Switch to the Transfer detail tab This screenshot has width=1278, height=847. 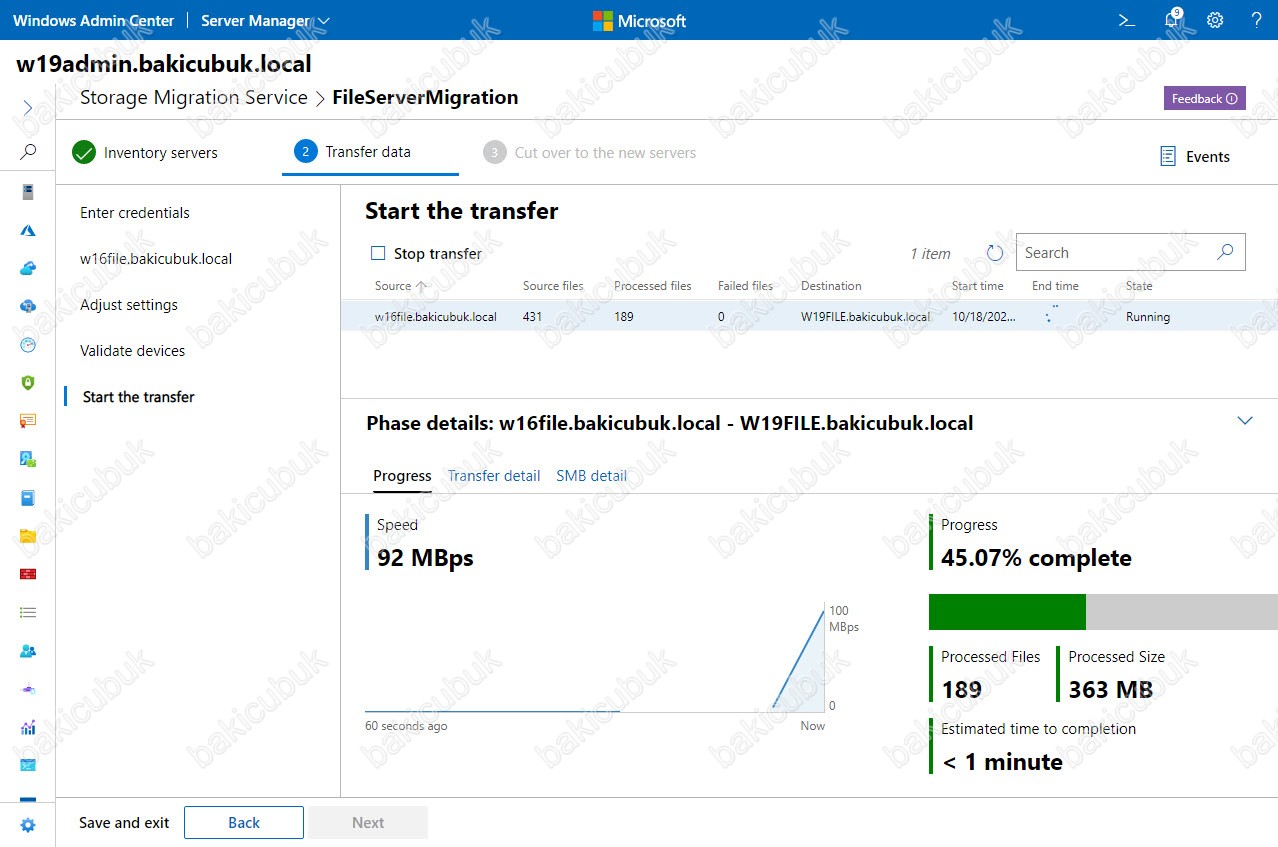pyautogui.click(x=494, y=475)
